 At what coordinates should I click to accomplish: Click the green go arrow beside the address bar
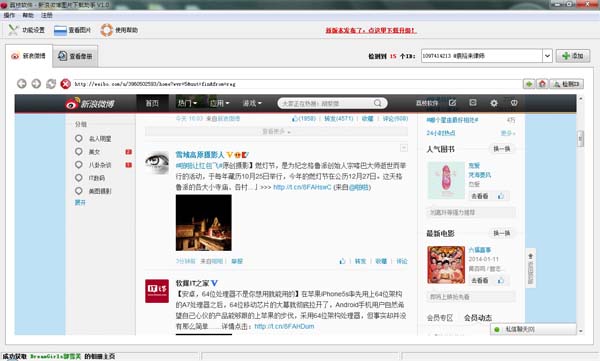[529, 83]
